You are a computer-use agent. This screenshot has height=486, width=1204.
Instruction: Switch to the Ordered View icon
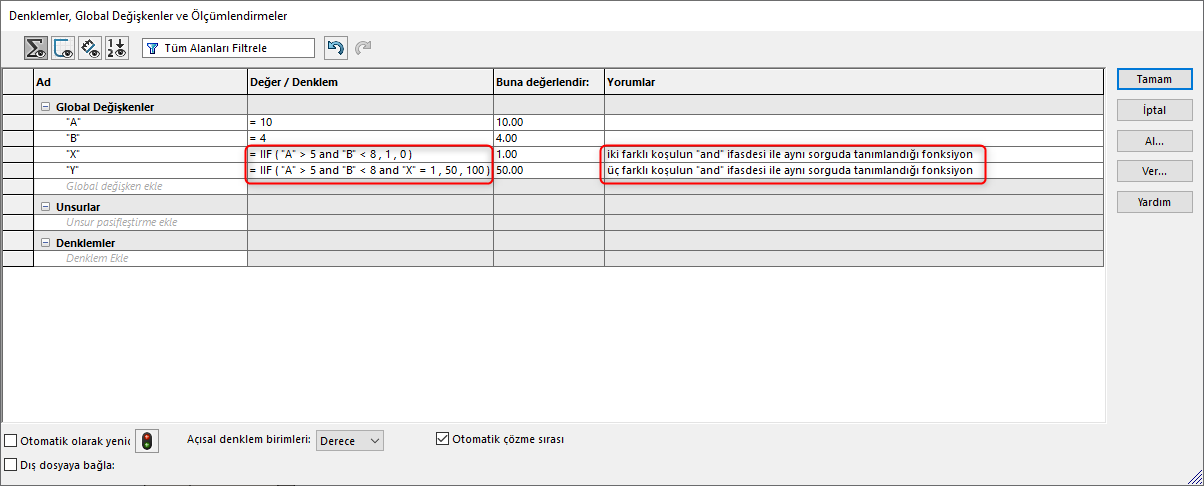(117, 48)
